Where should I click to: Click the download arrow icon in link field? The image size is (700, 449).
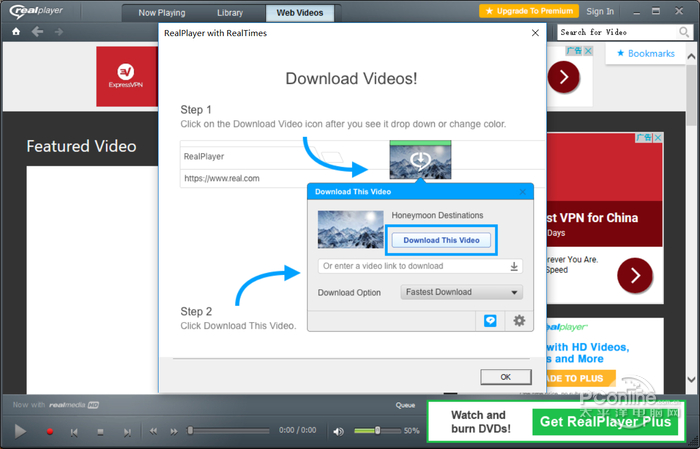click(514, 266)
